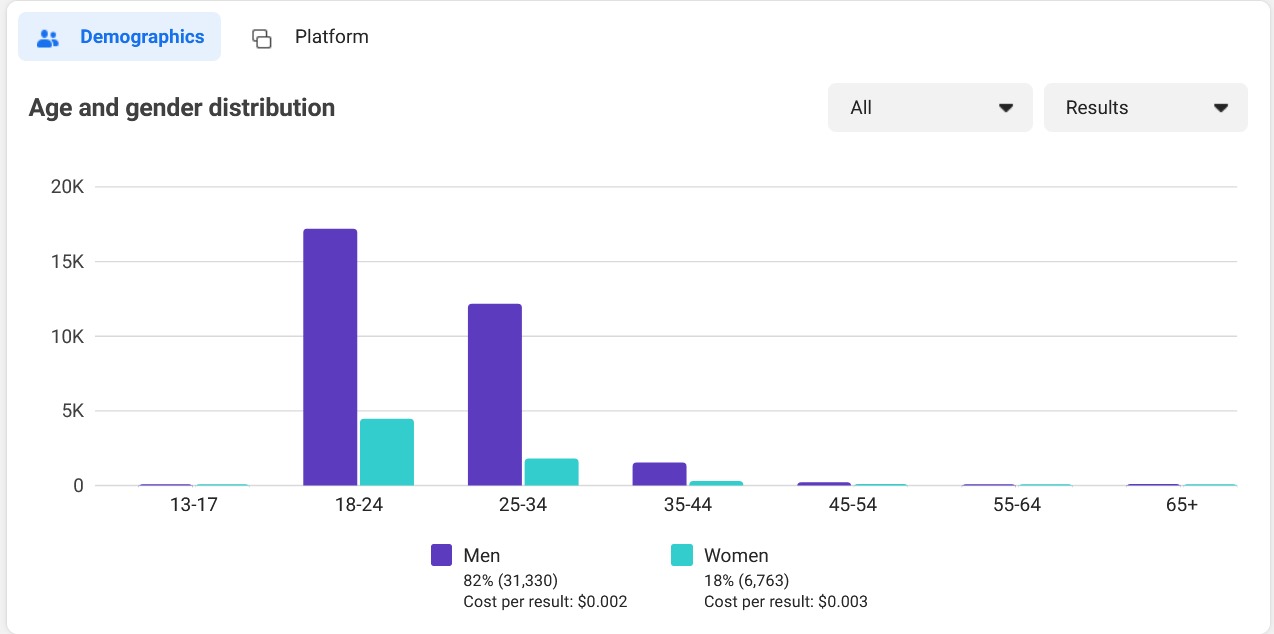Click the Men bar for 35-44
This screenshot has width=1274, height=634.
[659, 474]
